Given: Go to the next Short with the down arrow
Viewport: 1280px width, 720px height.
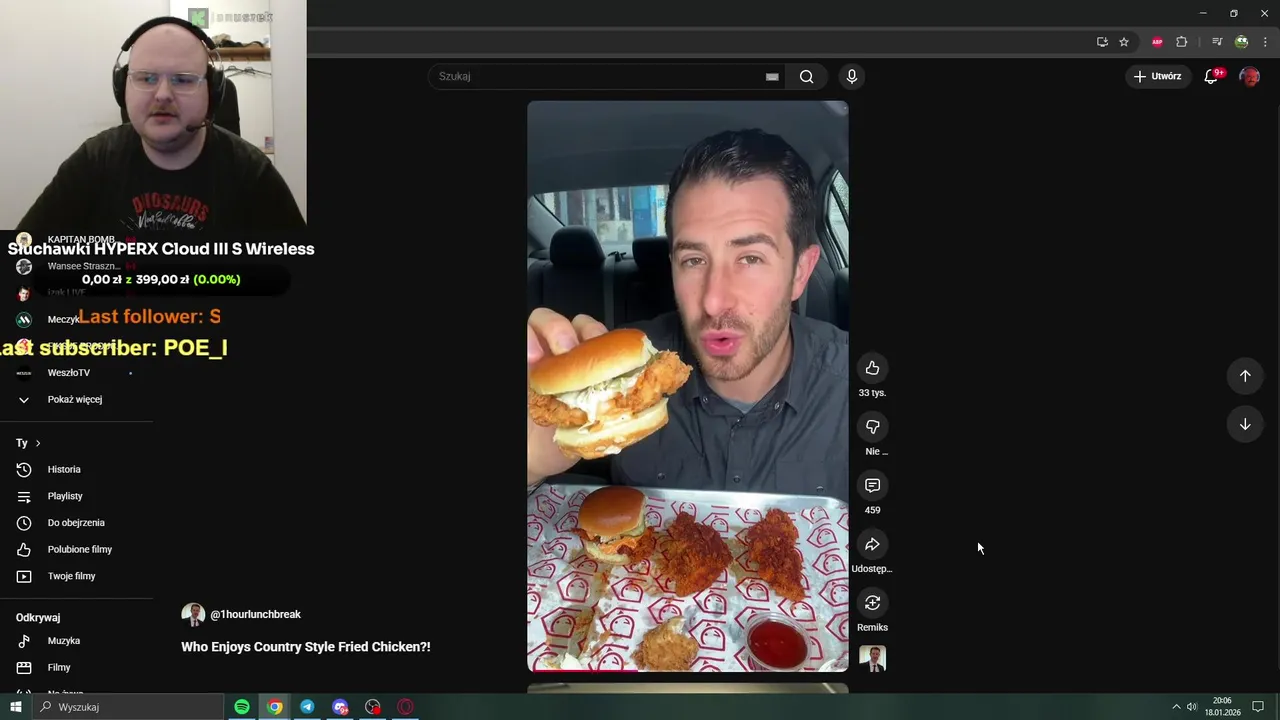Looking at the screenshot, I should (x=1245, y=424).
